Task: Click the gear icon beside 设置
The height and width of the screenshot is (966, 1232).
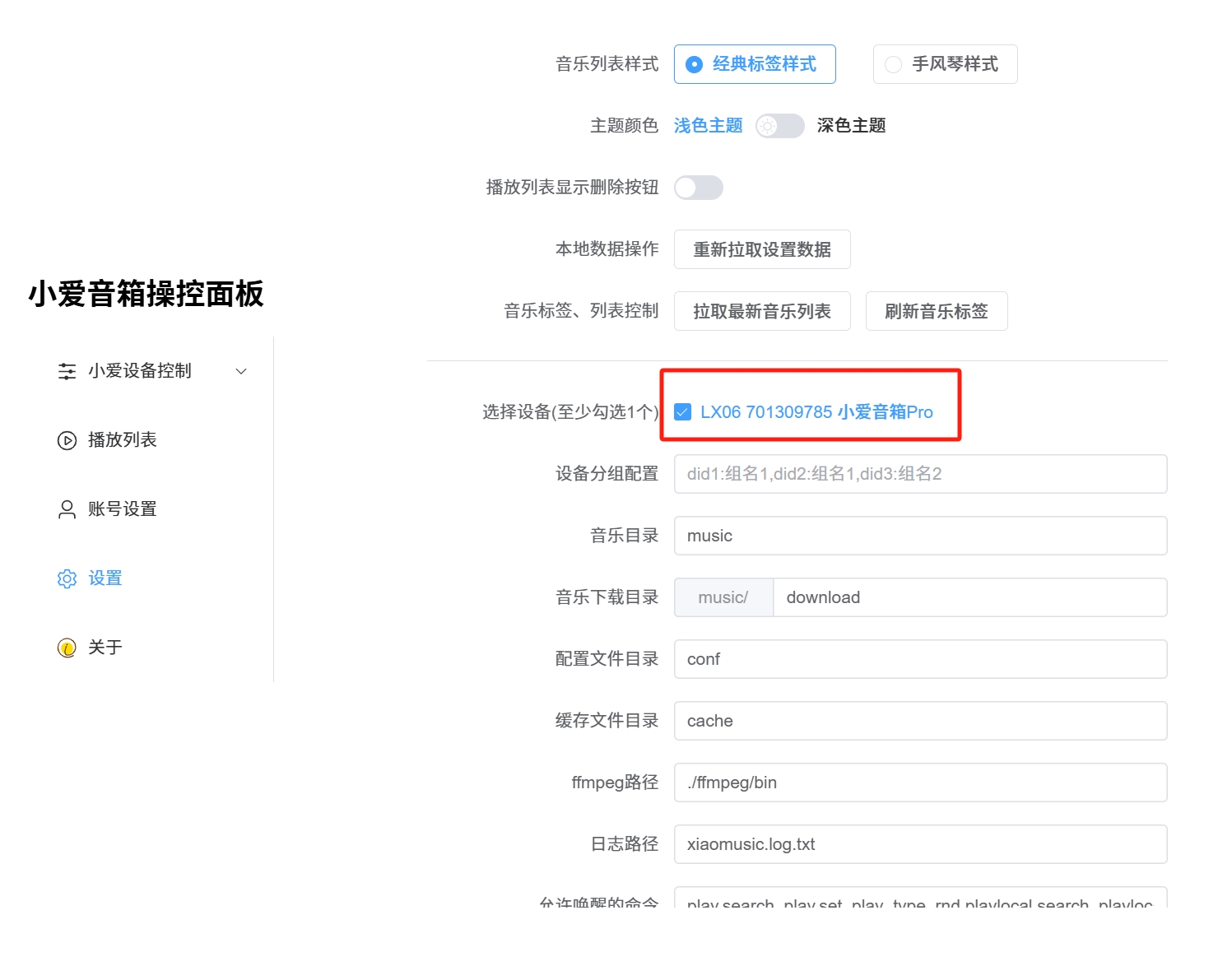Action: point(67,578)
